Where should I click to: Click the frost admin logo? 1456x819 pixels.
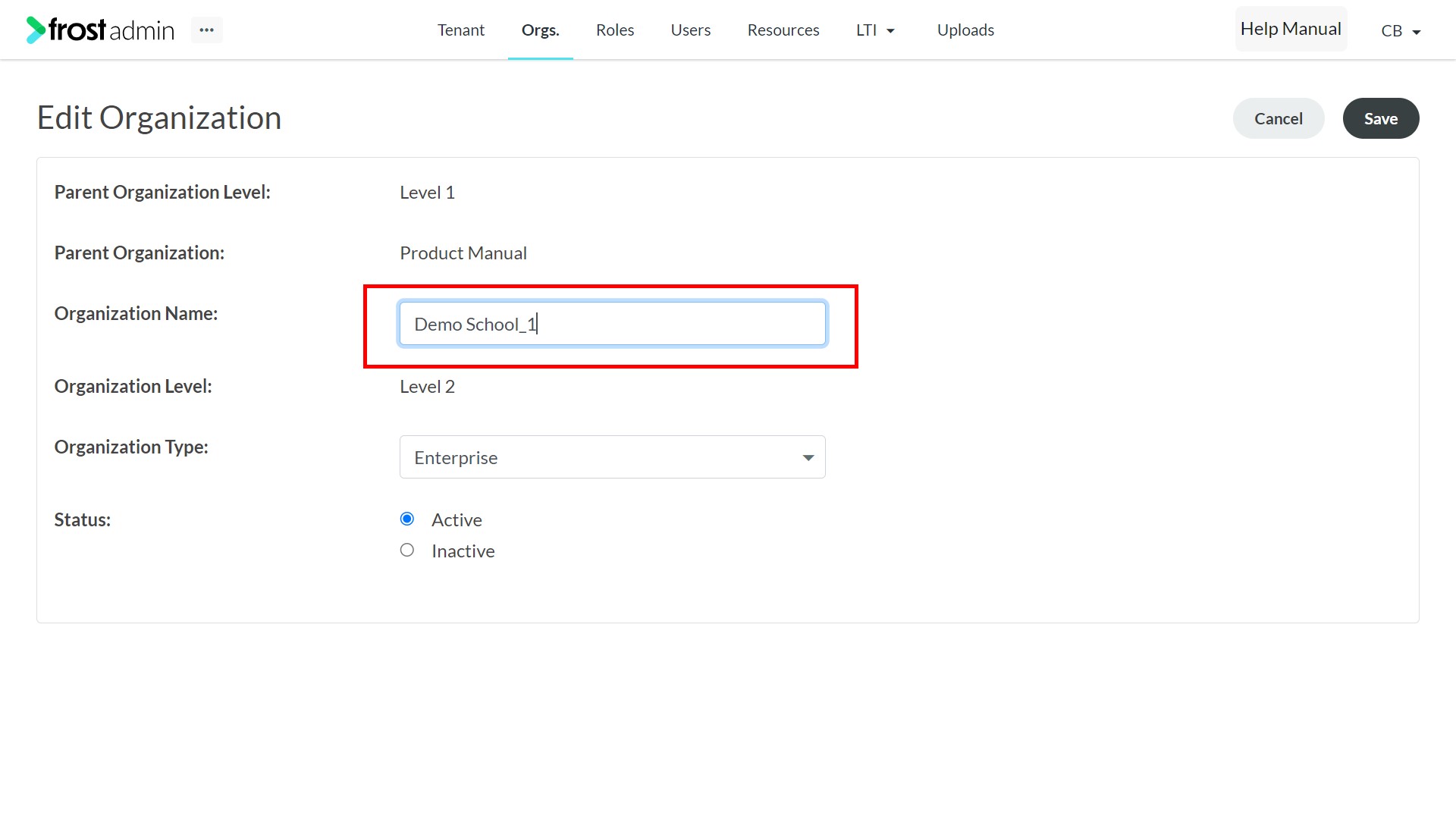point(100,30)
